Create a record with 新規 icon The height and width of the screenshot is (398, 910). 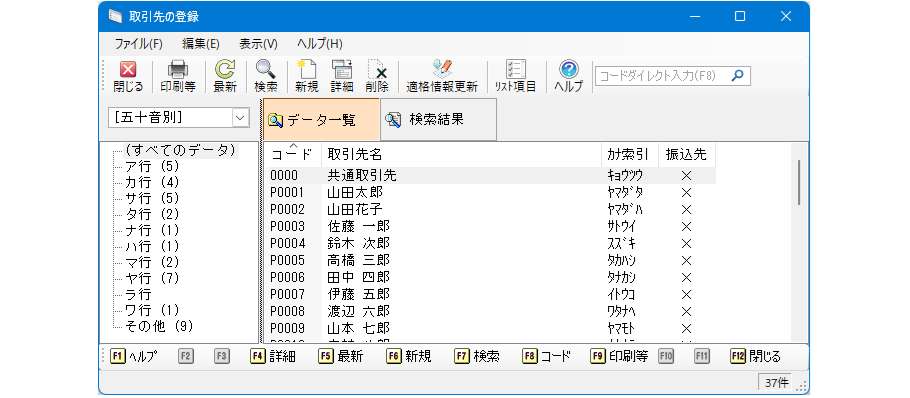tap(306, 77)
